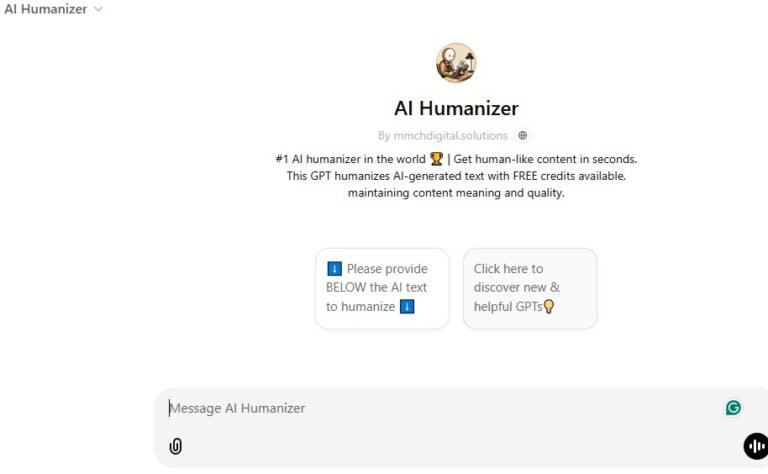Image resolution: width=768 pixels, height=474 pixels.
Task: Choose the Please provide BELOW the AI text starter
Action: click(x=382, y=288)
